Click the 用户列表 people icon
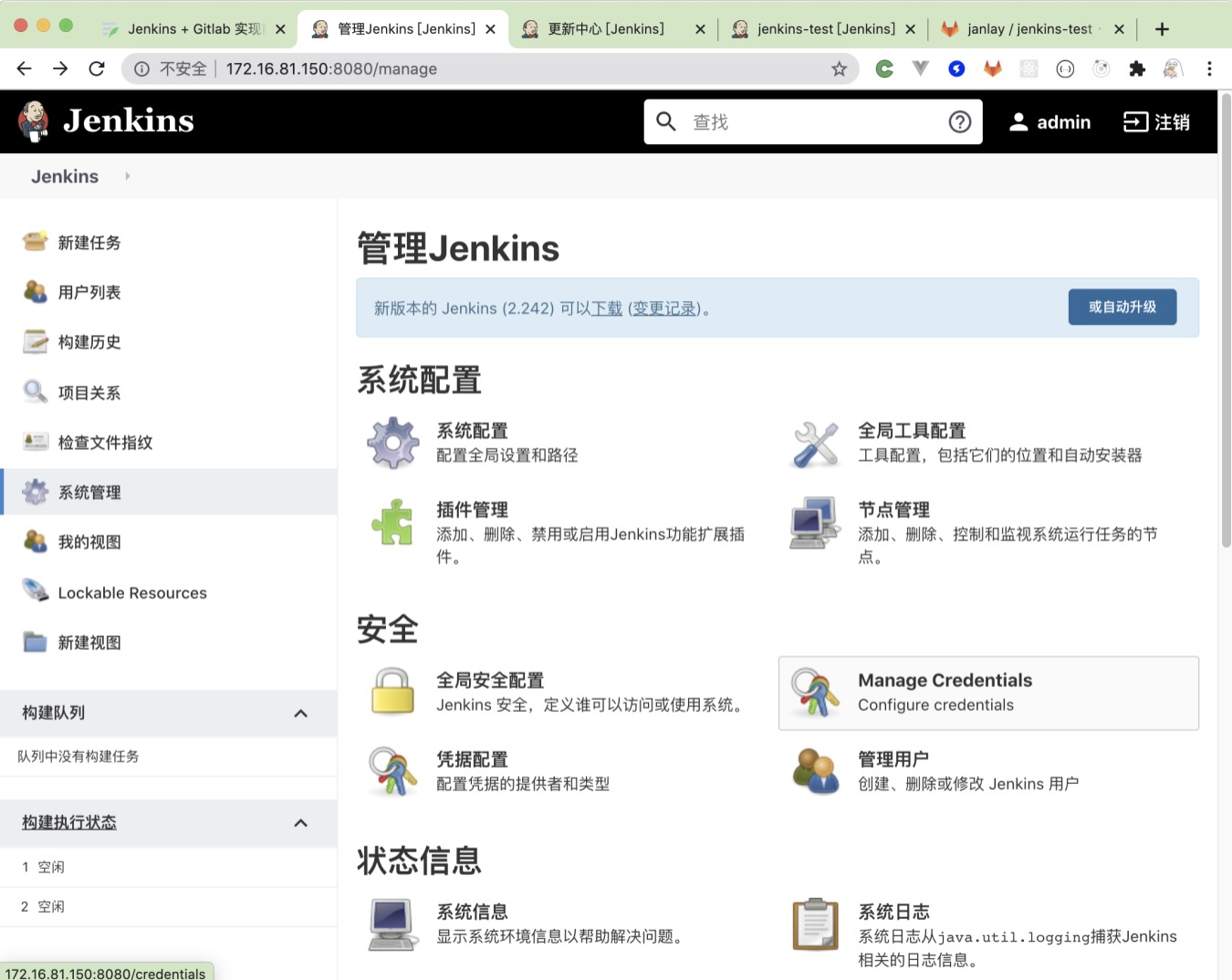The width and height of the screenshot is (1232, 980). coord(36,292)
